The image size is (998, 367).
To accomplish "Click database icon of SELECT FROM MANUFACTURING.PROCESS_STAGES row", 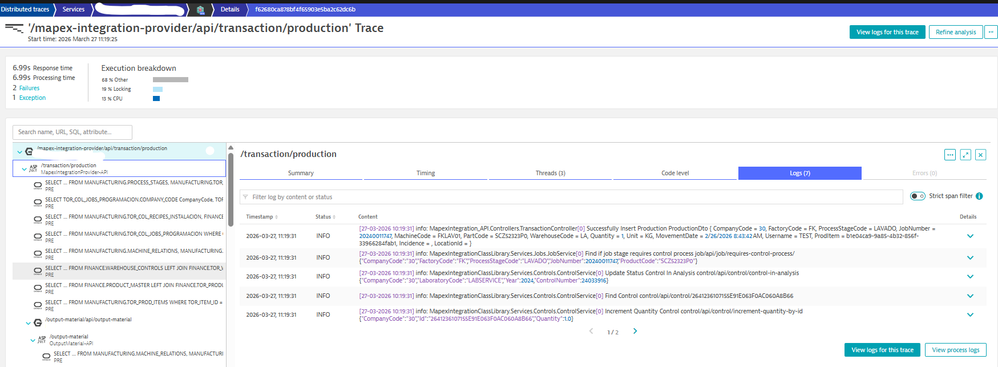I will [x=38, y=186].
